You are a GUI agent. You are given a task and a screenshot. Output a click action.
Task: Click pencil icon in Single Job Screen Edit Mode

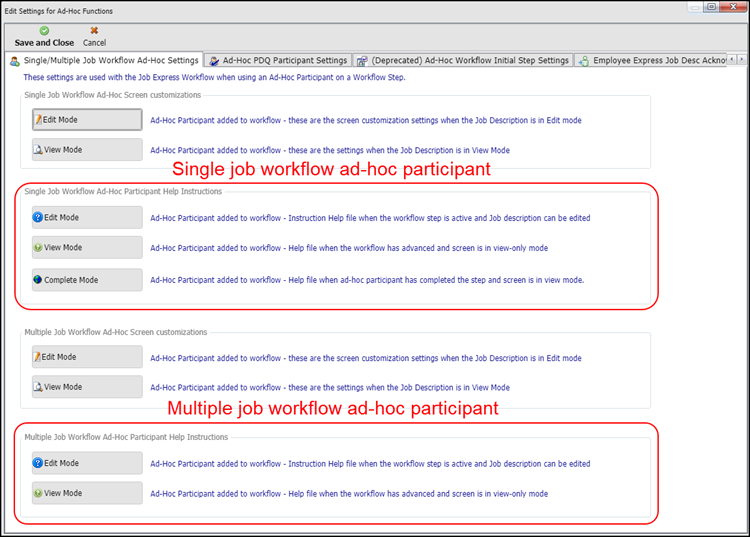[38, 120]
